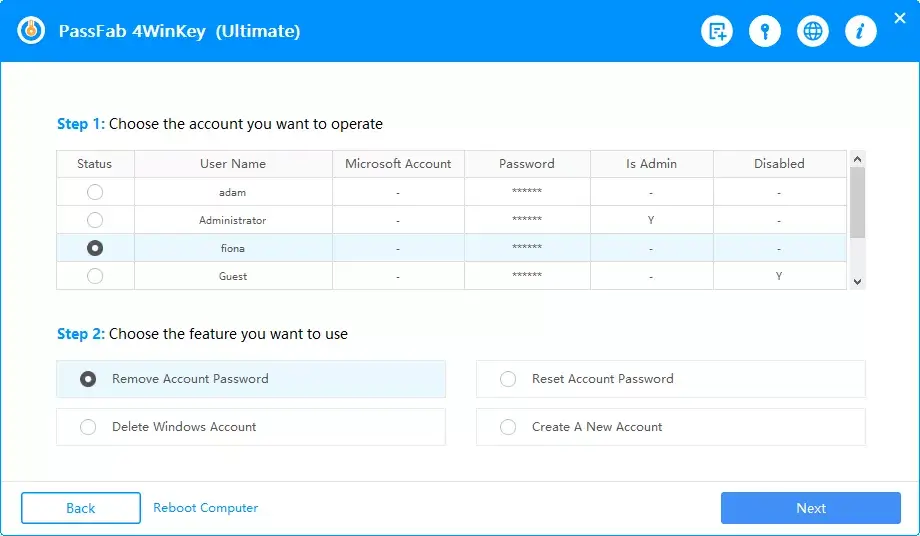This screenshot has width=920, height=536.
Task: Select the adam account radio button
Action: [x=95, y=192]
